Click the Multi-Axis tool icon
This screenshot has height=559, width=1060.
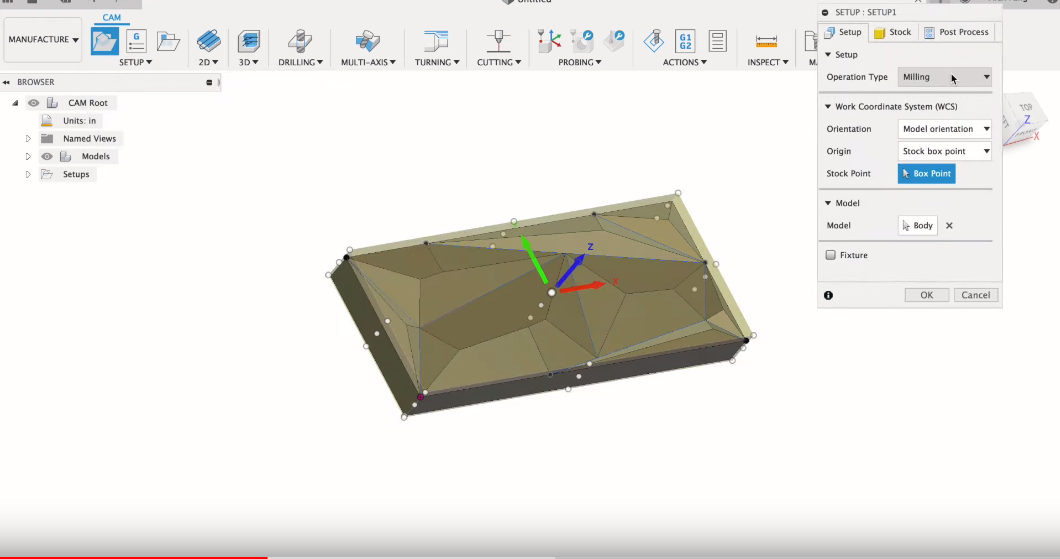click(x=368, y=41)
